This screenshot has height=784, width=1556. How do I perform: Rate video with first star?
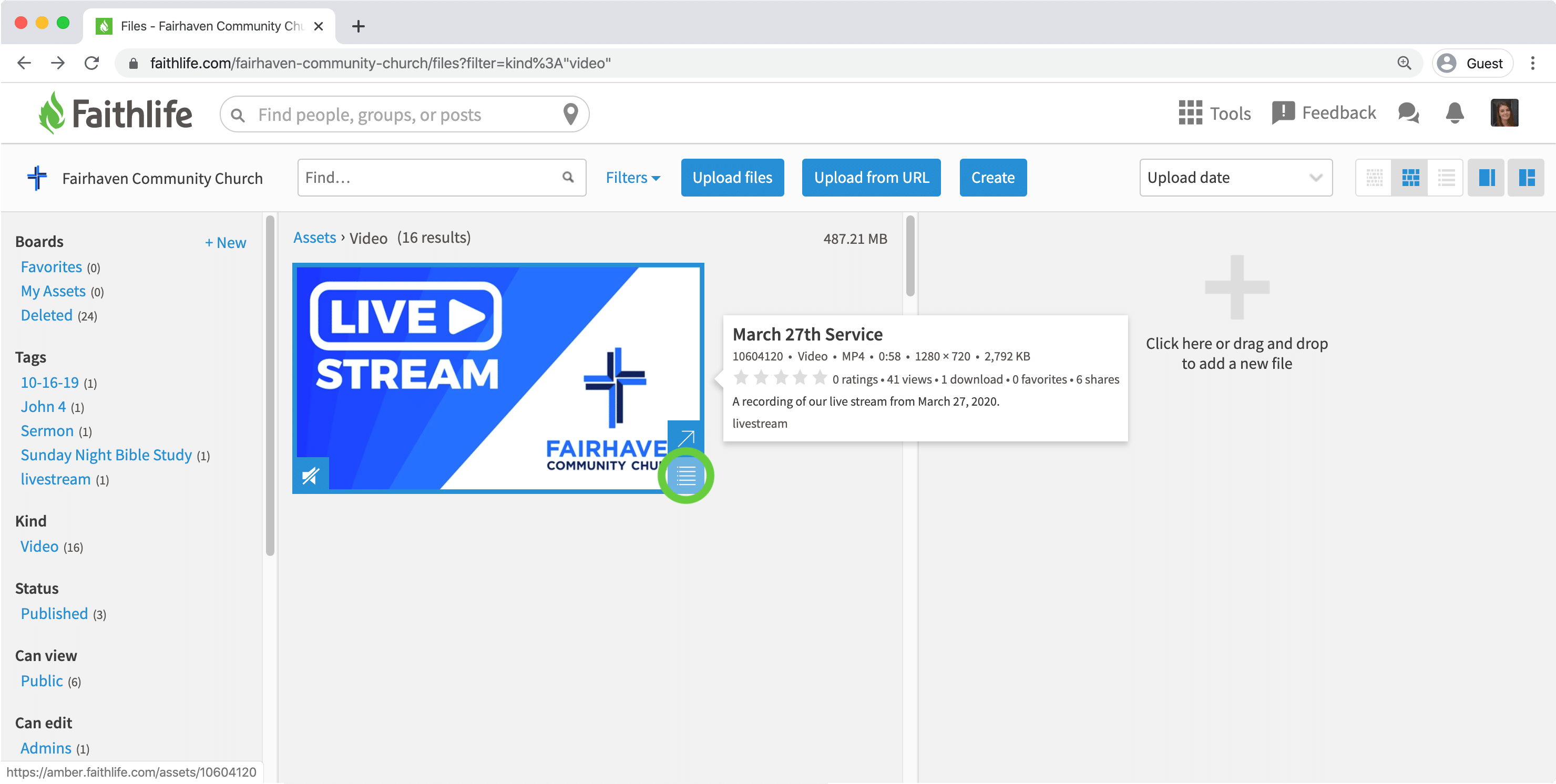(741, 378)
